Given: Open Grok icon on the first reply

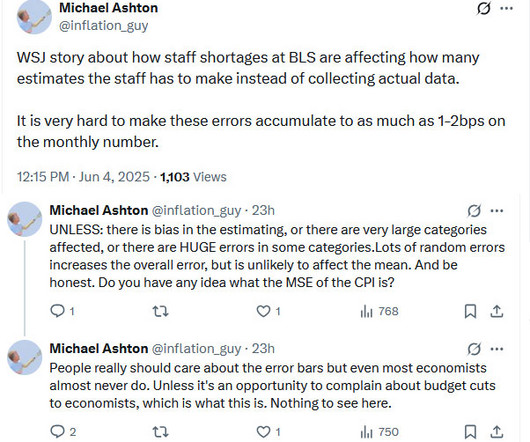Looking at the screenshot, I should pos(474,211).
